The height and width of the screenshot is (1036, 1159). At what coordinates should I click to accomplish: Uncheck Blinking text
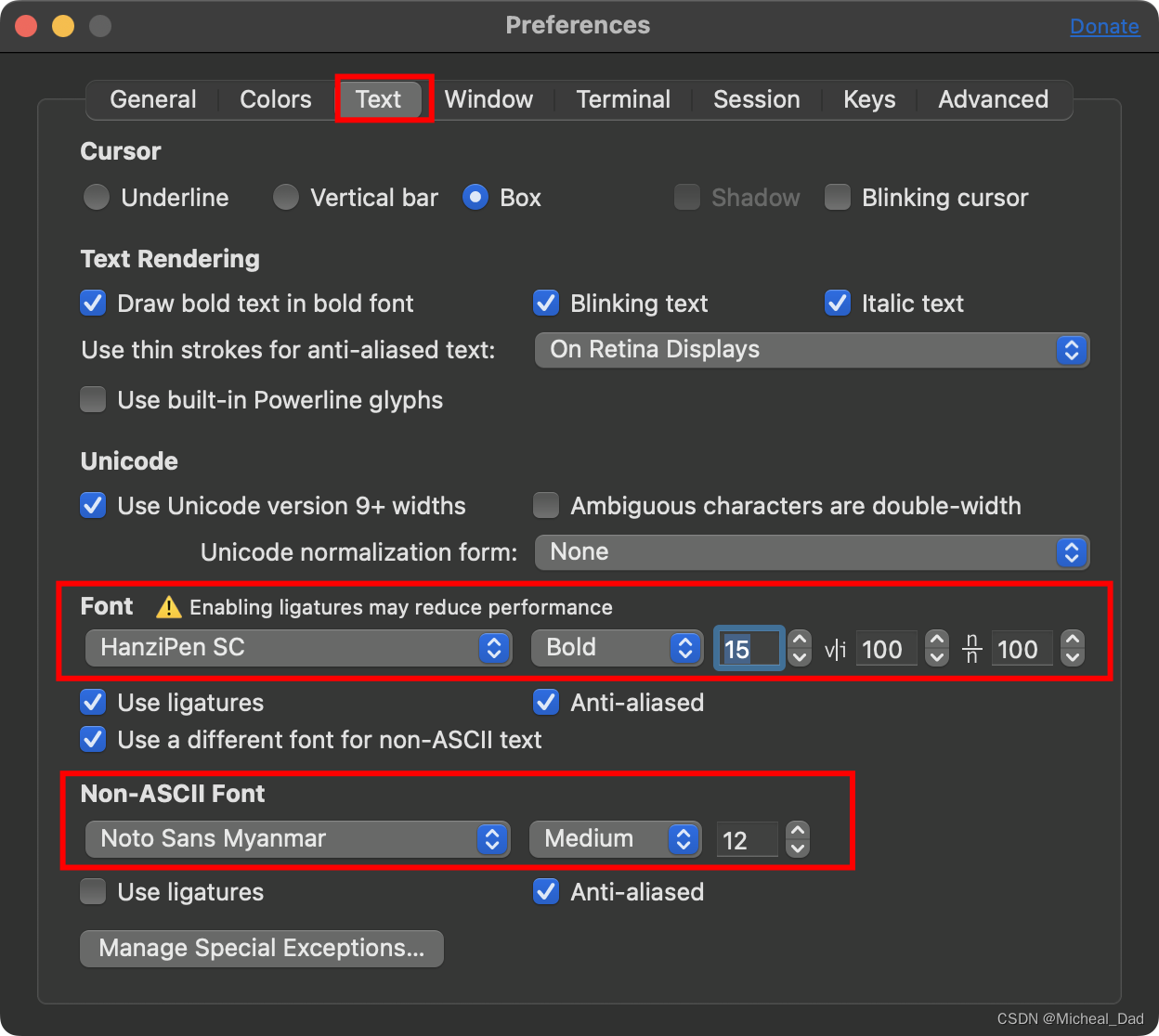coord(546,303)
